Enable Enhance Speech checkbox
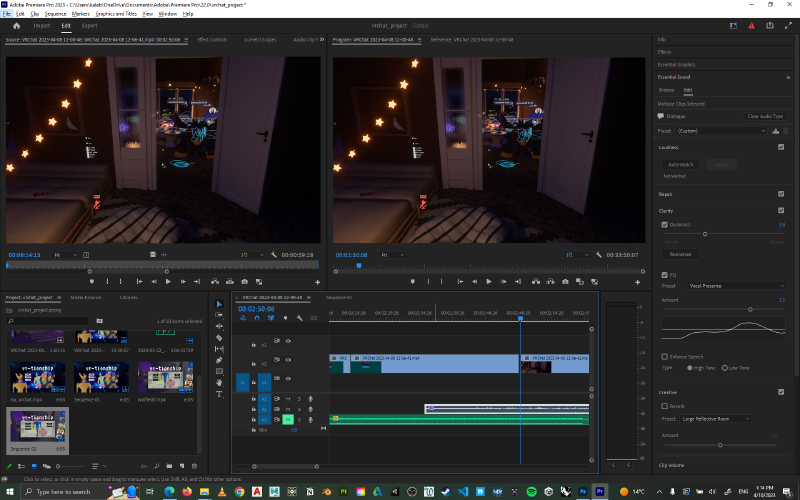 click(665, 357)
